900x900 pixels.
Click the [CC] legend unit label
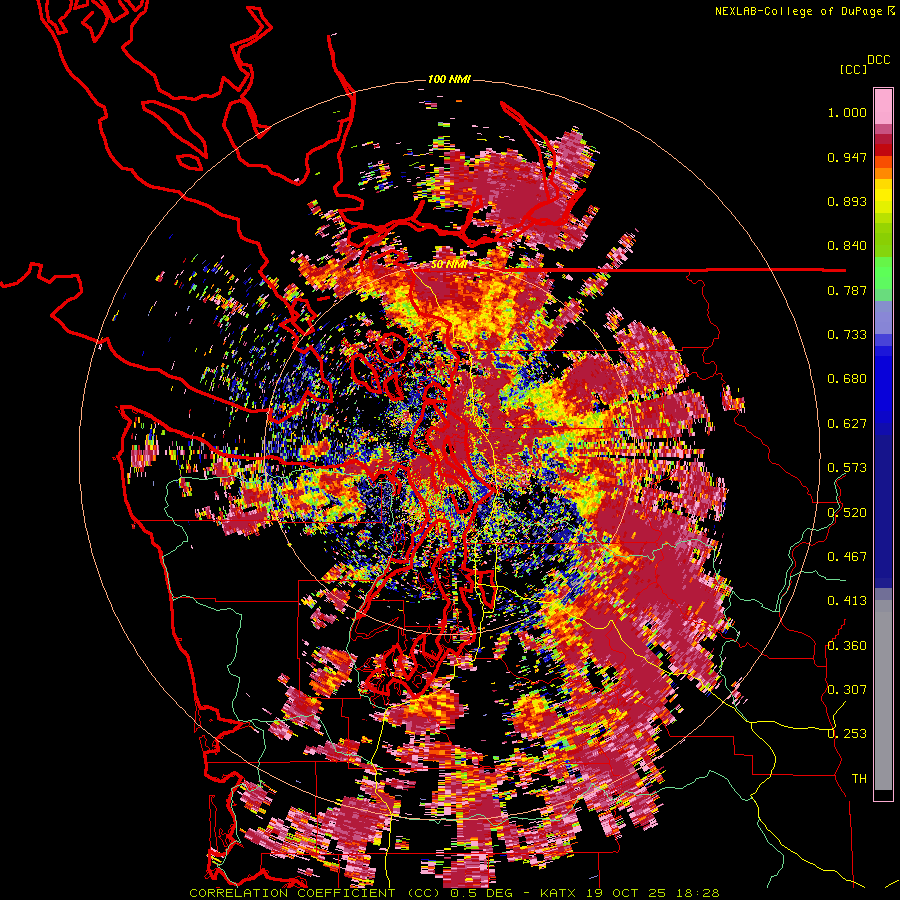click(853, 69)
